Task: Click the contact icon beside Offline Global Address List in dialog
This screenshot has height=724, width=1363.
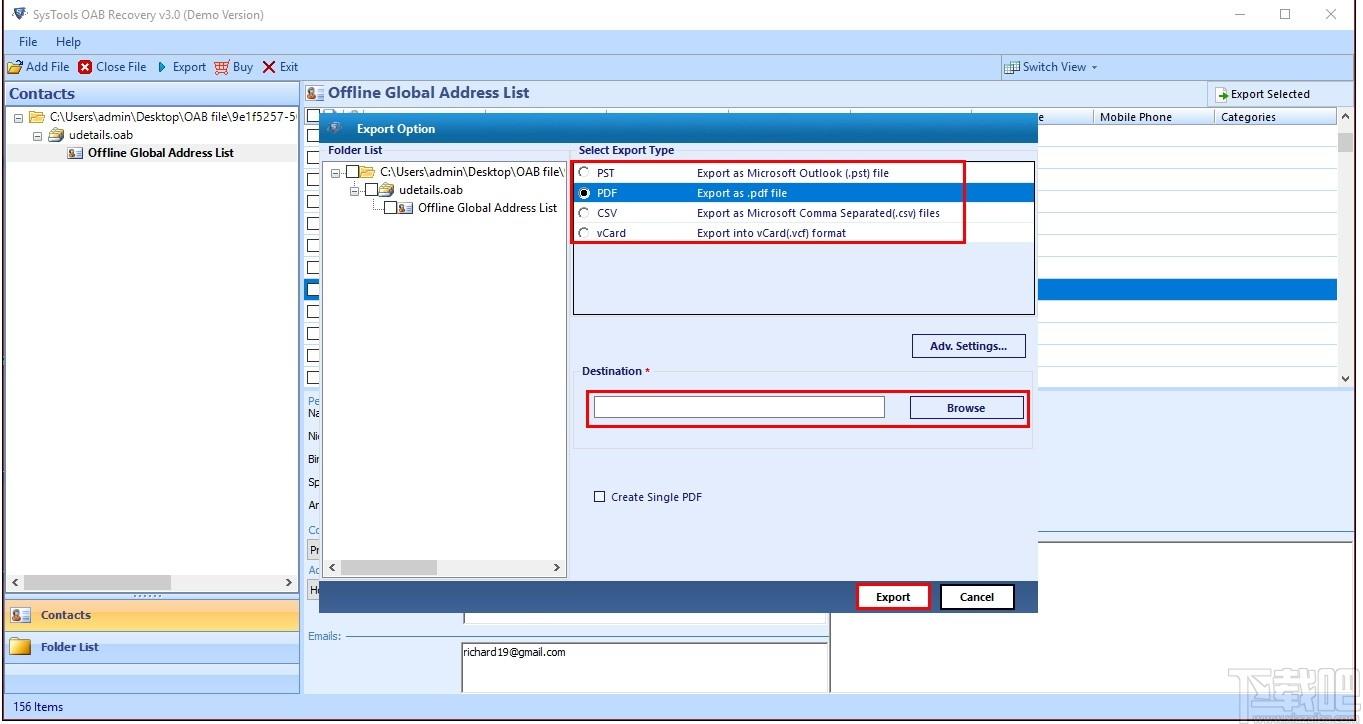Action: [x=405, y=208]
